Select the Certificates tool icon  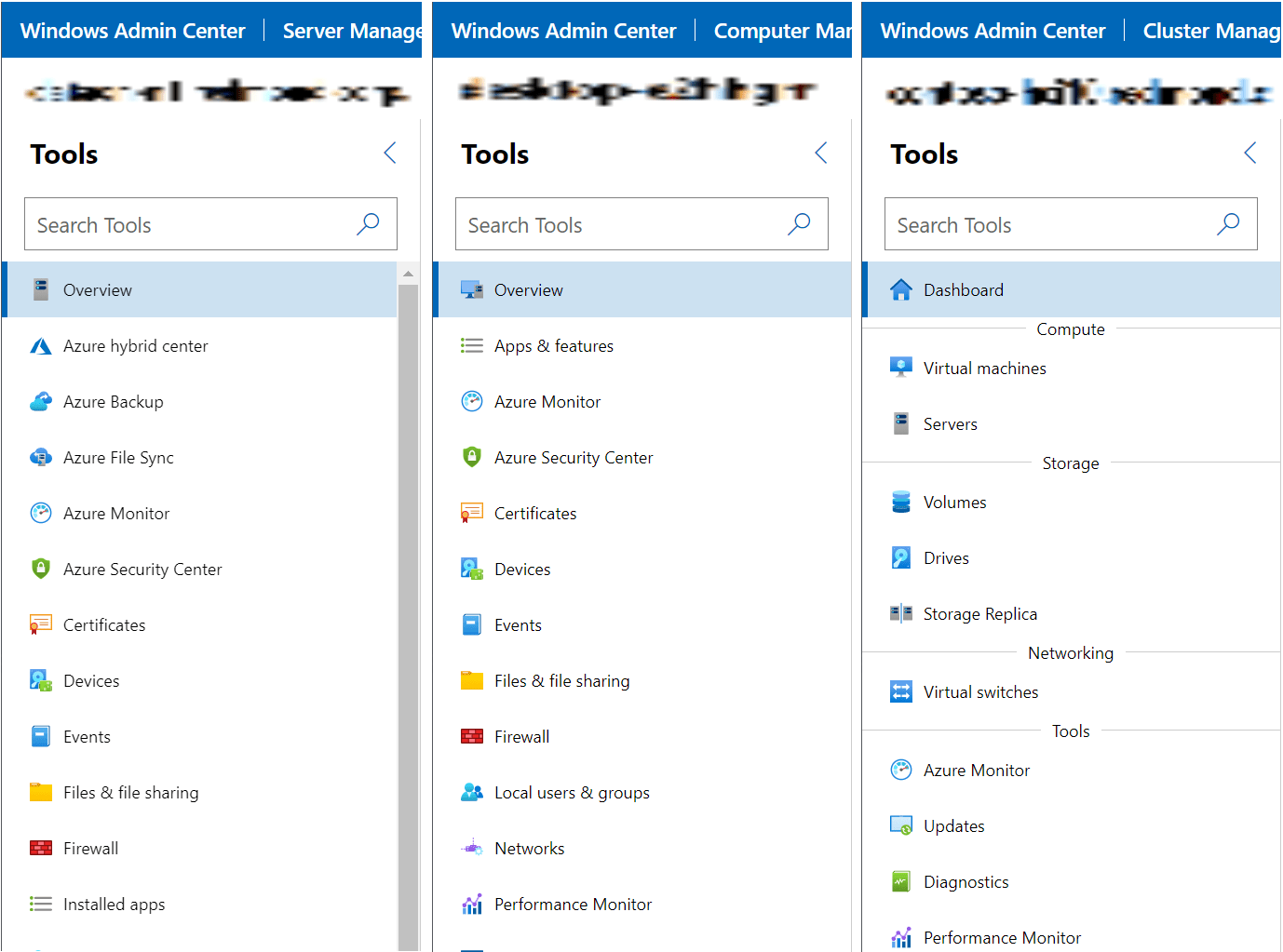click(x=41, y=624)
